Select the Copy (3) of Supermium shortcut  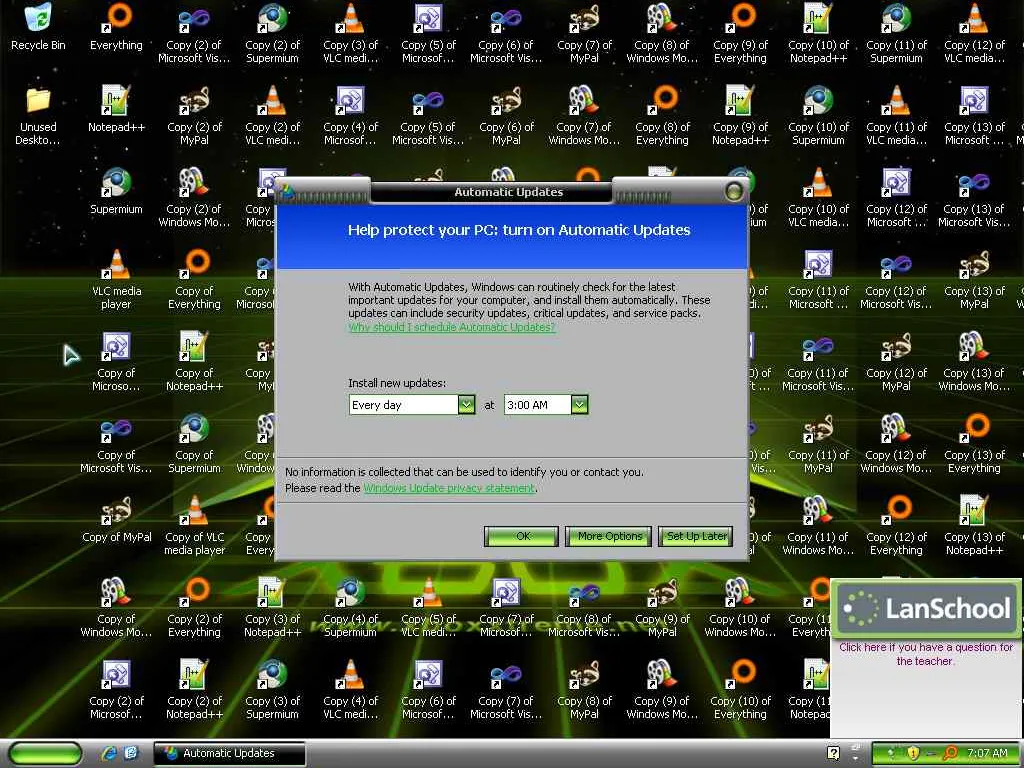coord(272,690)
